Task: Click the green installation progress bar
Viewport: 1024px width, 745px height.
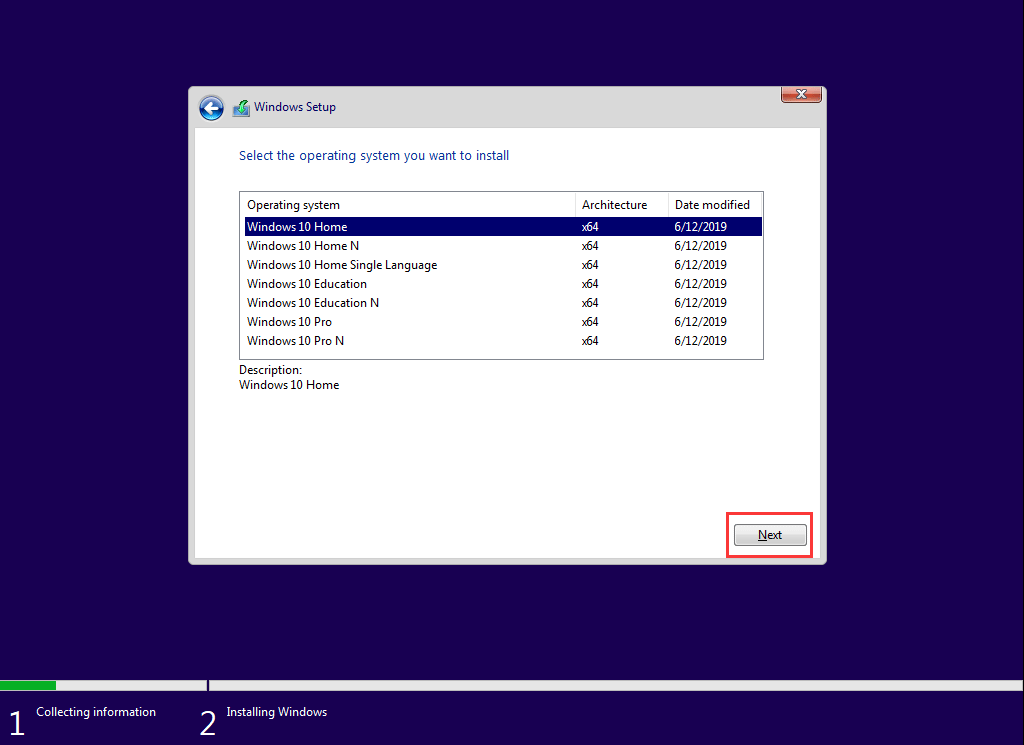Action: 28,686
